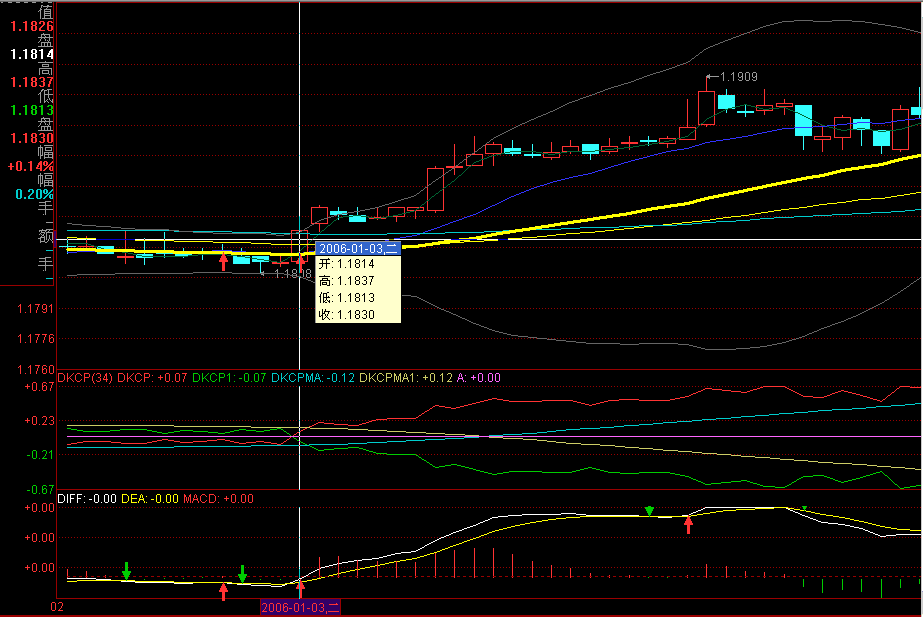
Task: Click the green 1.1813 low value in left panel
Action: pyautogui.click(x=32, y=110)
